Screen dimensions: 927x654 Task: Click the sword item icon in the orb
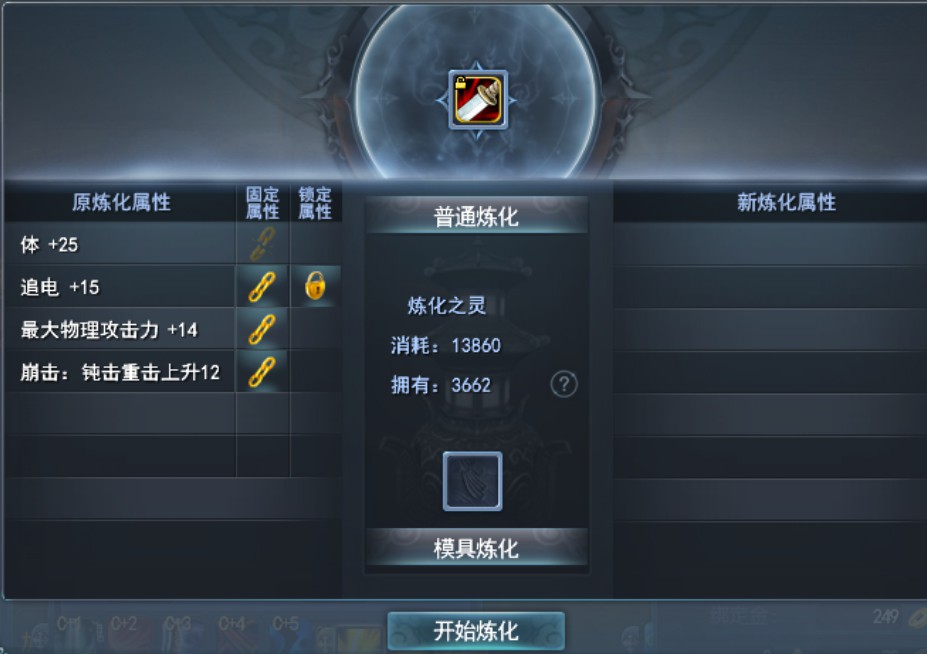(478, 99)
